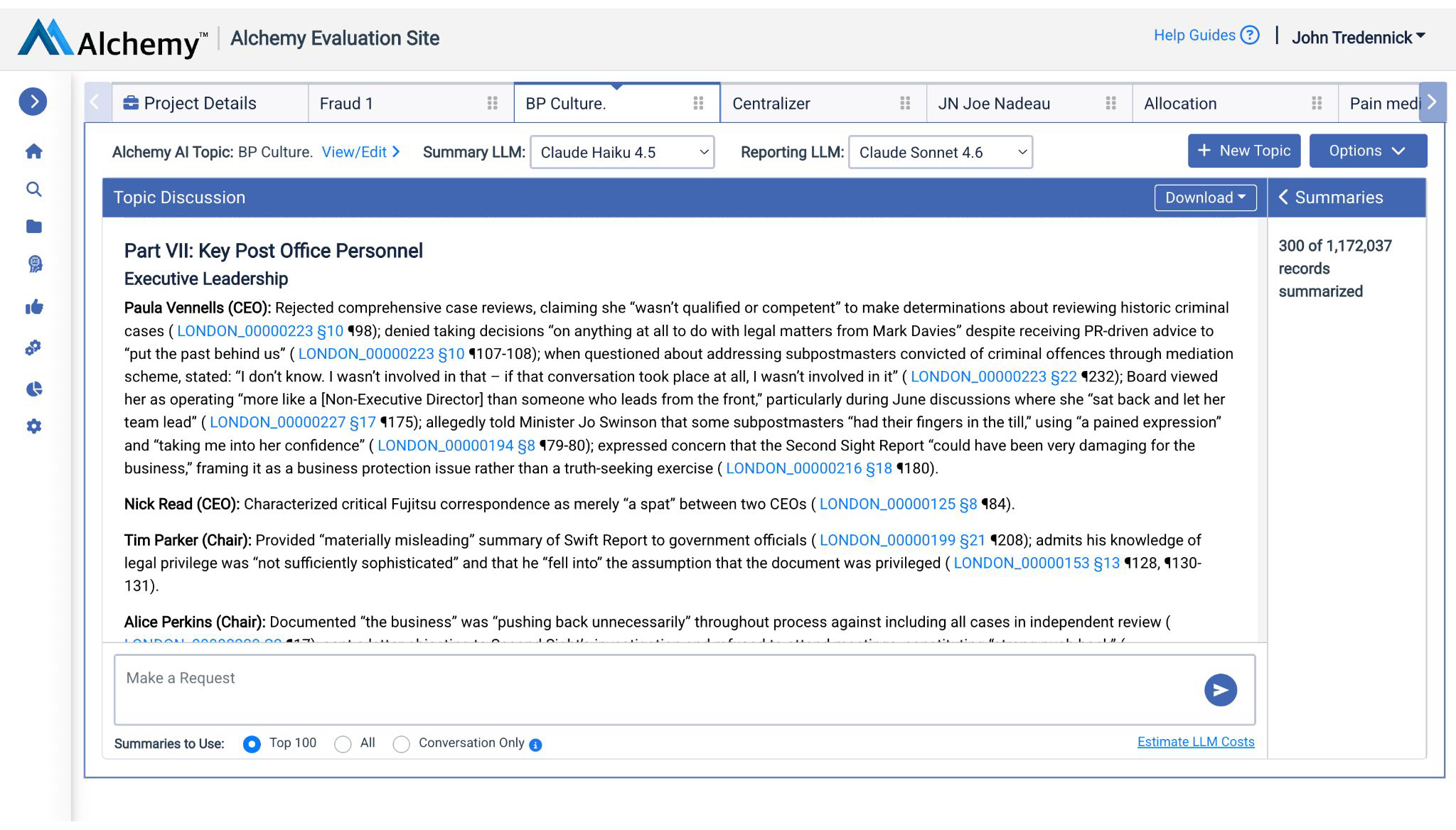Open the pie chart reports icon
This screenshot has width=1456, height=830.
(x=33, y=389)
